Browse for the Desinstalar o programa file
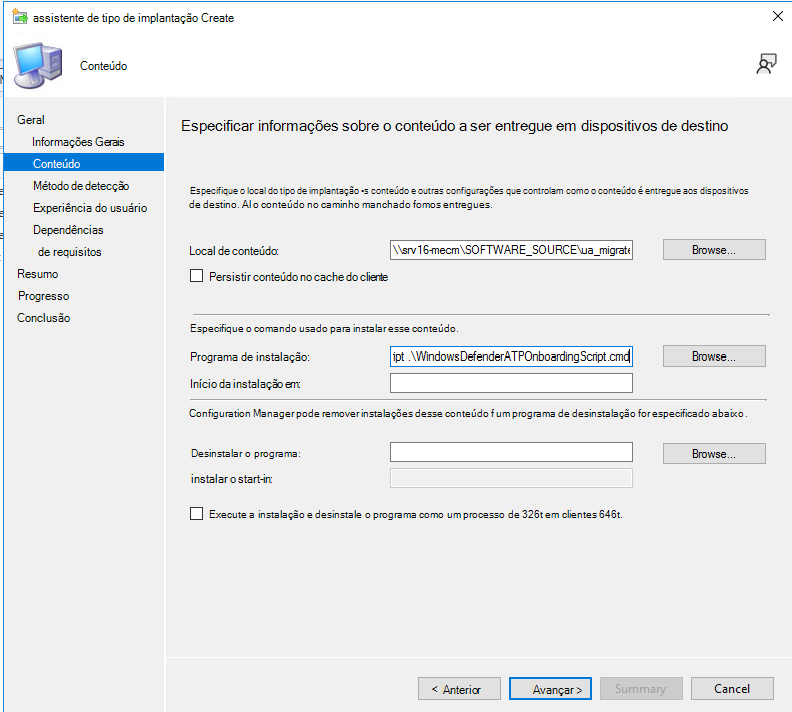Screen dimensions: 792x712 714,453
